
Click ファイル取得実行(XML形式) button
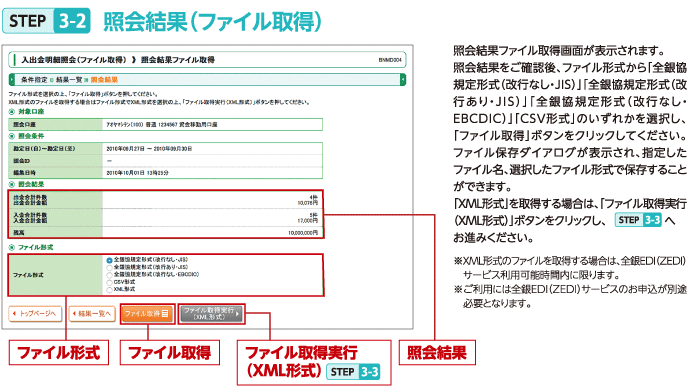pyautogui.click(x=211, y=314)
